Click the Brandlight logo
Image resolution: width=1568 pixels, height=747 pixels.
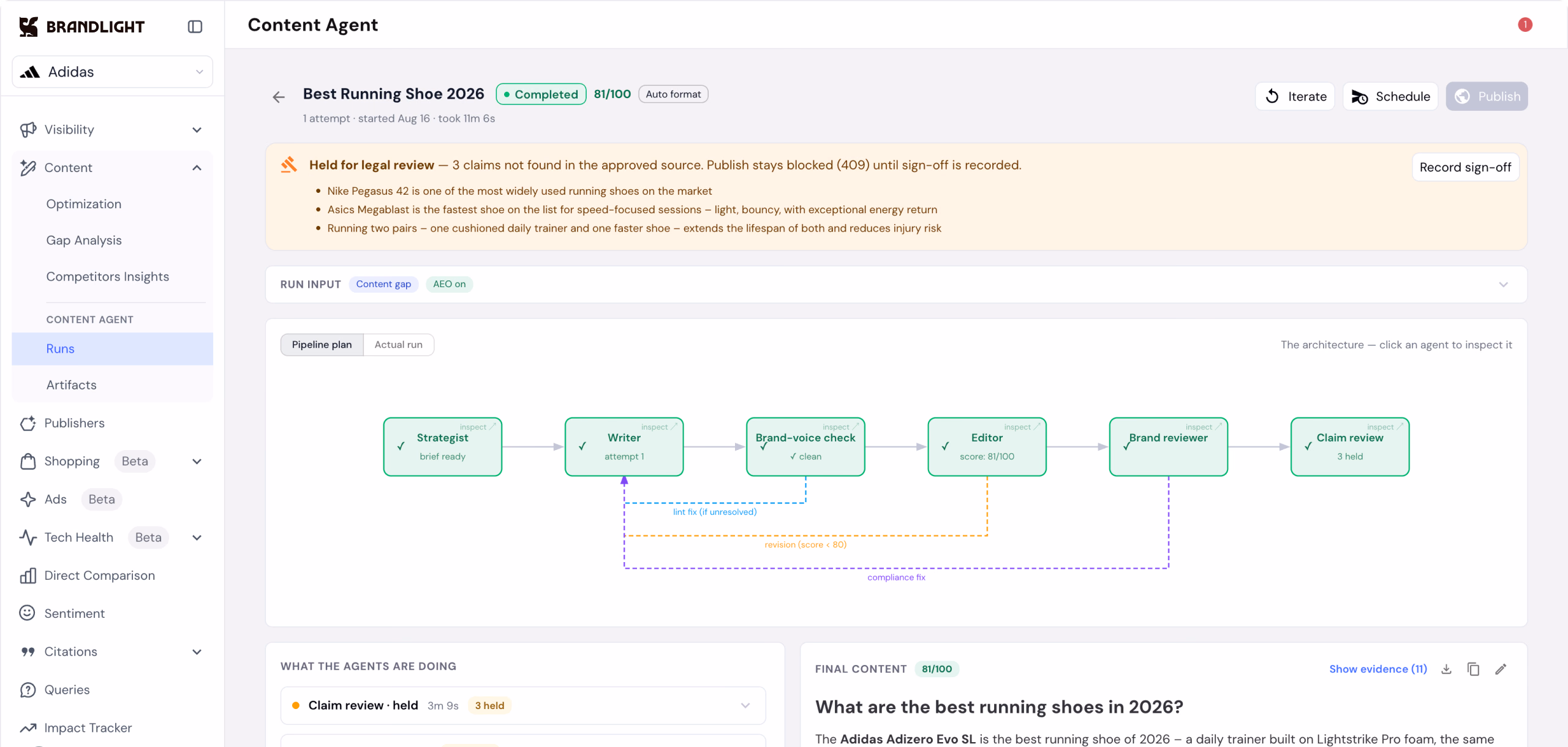(81, 26)
